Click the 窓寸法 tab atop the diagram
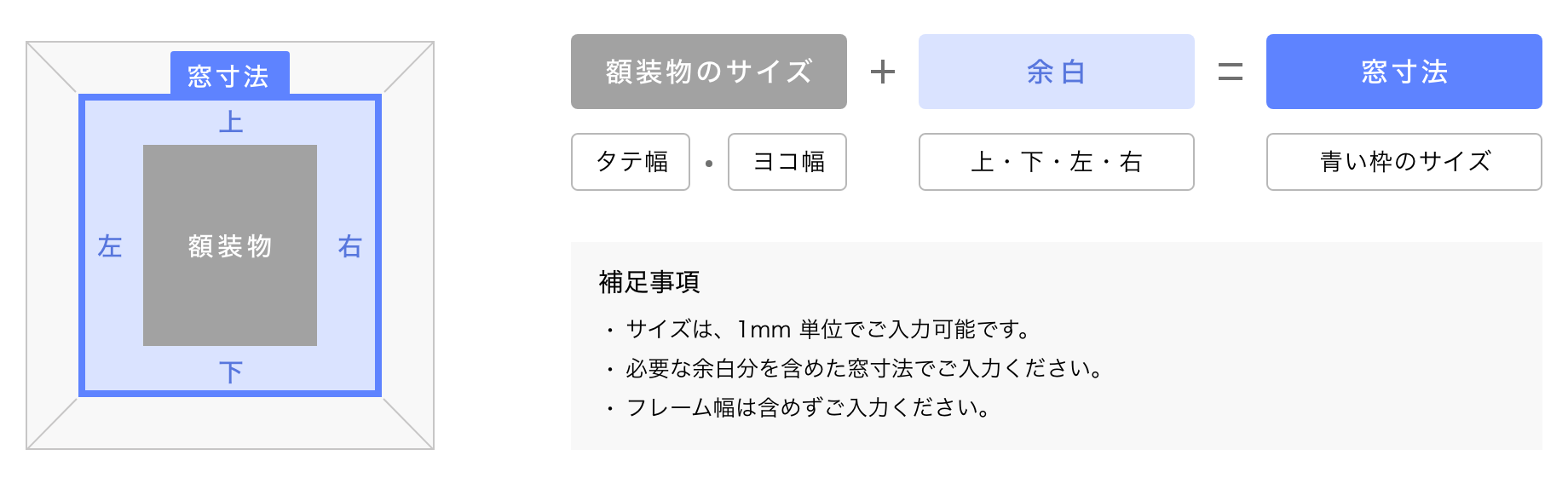Screen dimensions: 1568x484 click(x=229, y=75)
